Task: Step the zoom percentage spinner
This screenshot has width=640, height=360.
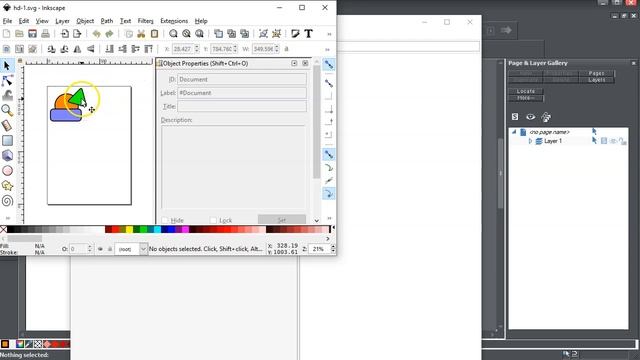Action: click(x=333, y=249)
